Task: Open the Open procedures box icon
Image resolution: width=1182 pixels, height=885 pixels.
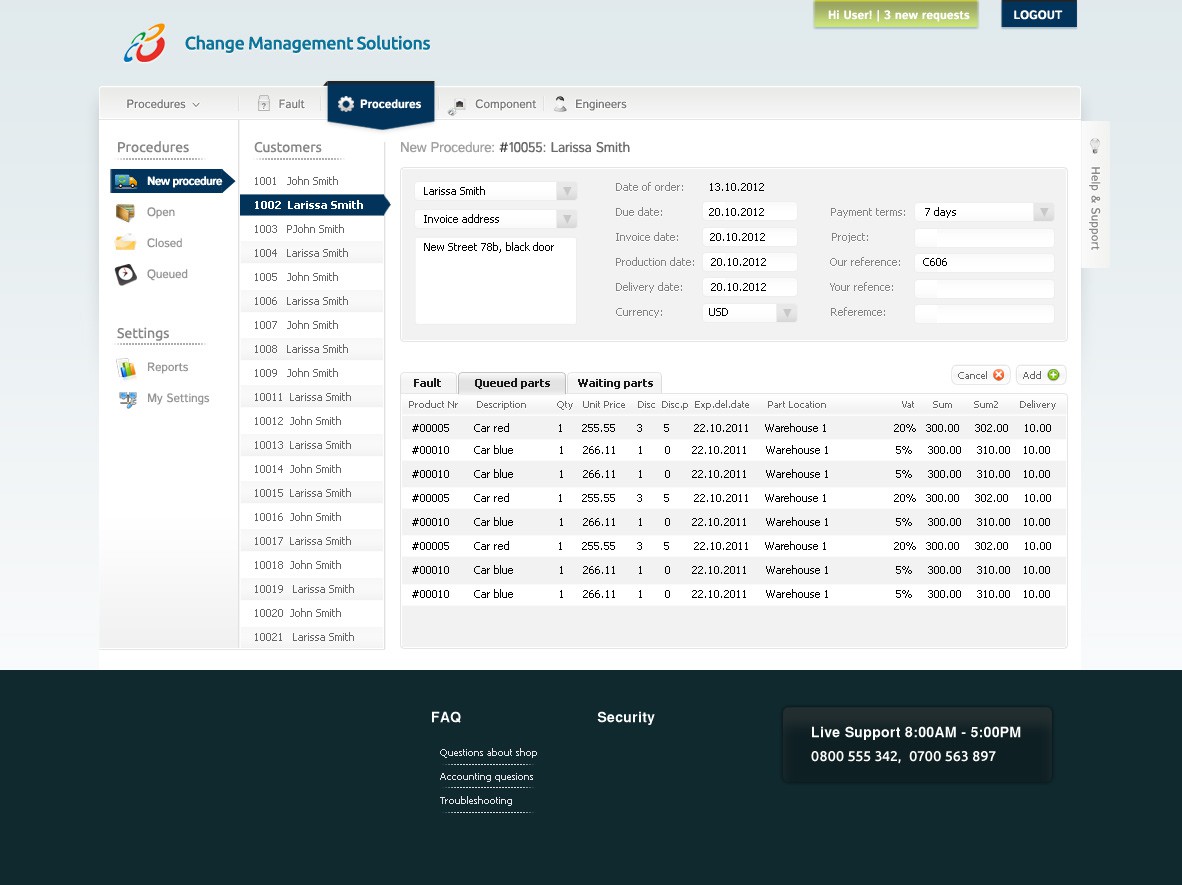Action: coord(126,212)
